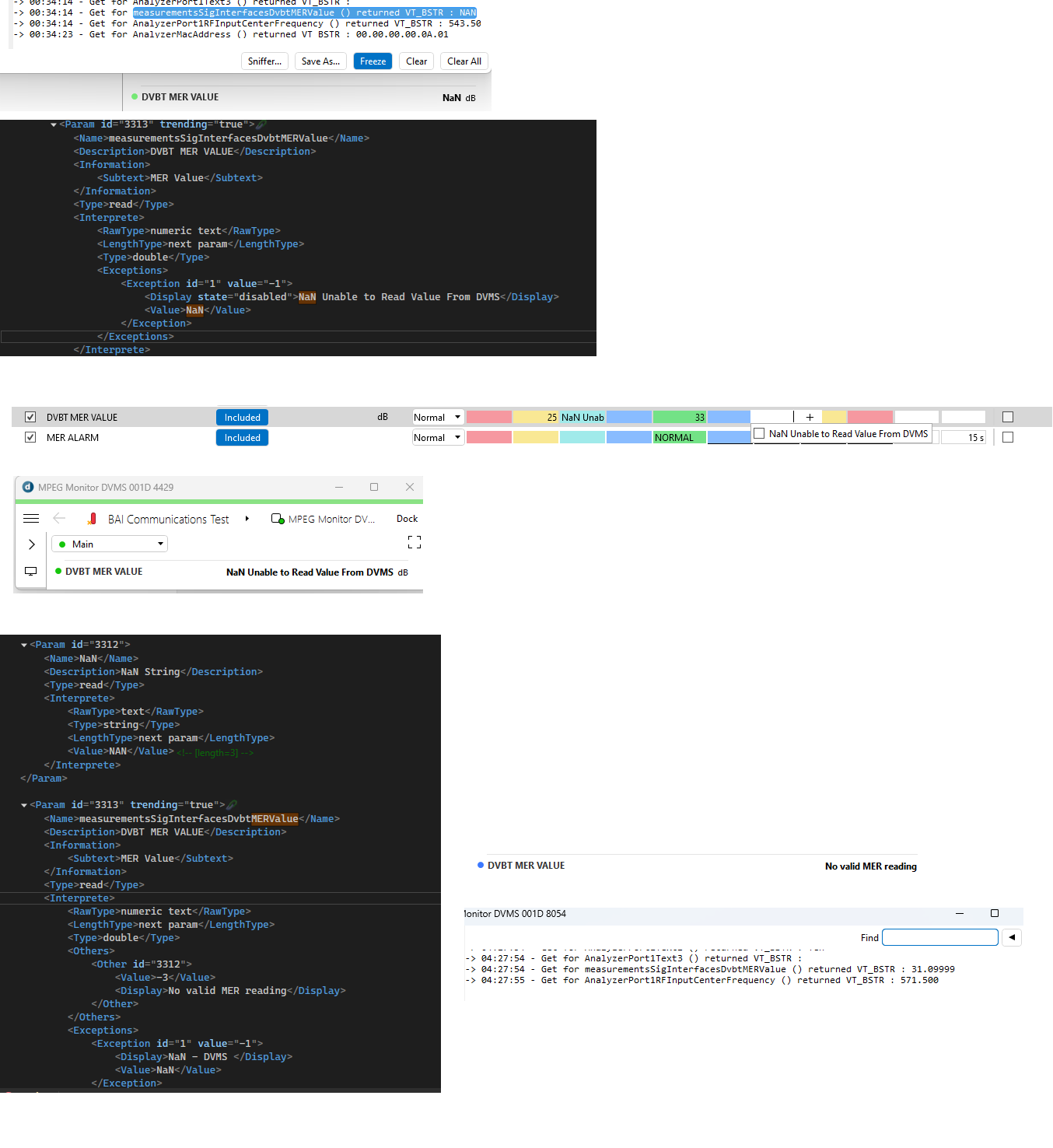Click the Clear All button
Image resolution: width=1053 pixels, height=1148 pixels.
pos(464,61)
